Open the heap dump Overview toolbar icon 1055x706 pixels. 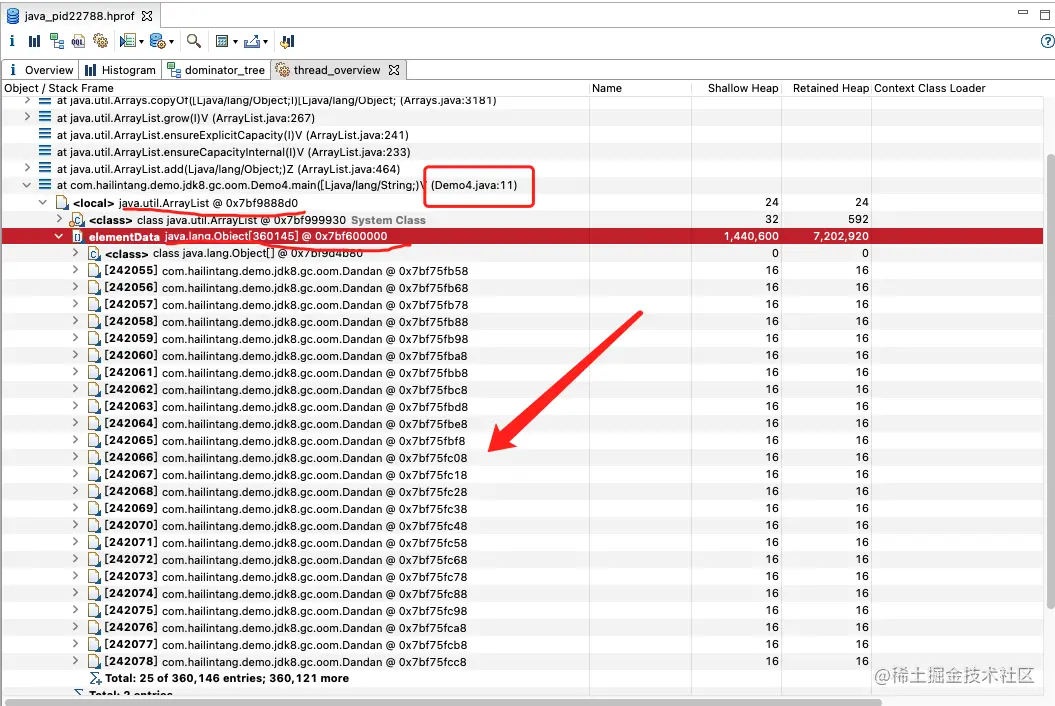12,42
